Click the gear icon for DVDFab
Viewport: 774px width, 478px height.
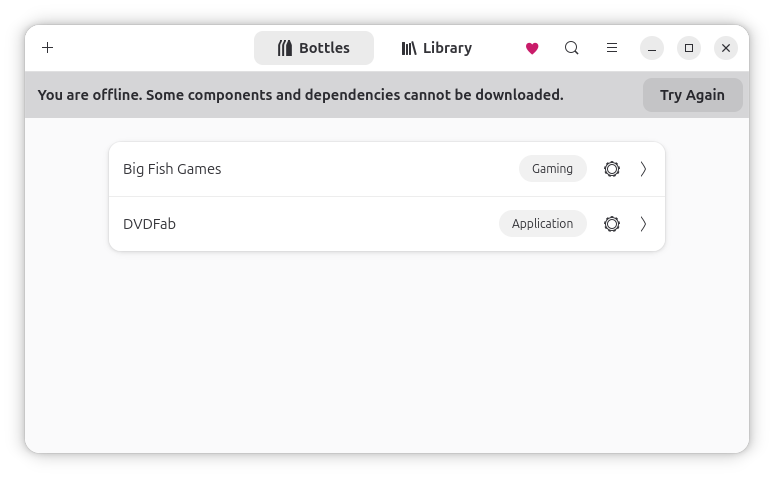pyautogui.click(x=612, y=224)
